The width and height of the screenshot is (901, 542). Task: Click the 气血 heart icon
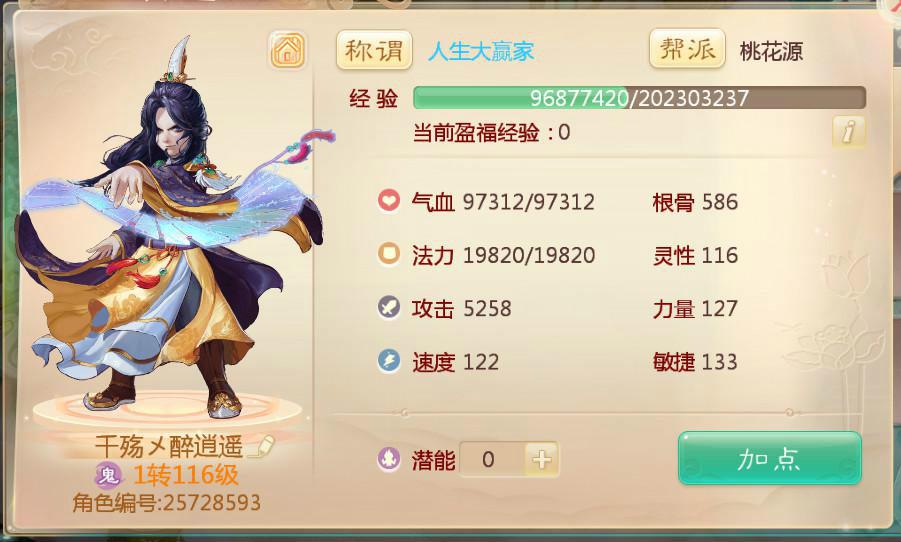(389, 201)
